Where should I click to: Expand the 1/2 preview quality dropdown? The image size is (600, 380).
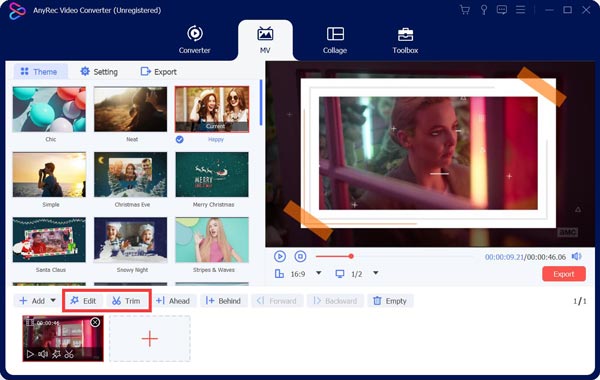click(376, 273)
